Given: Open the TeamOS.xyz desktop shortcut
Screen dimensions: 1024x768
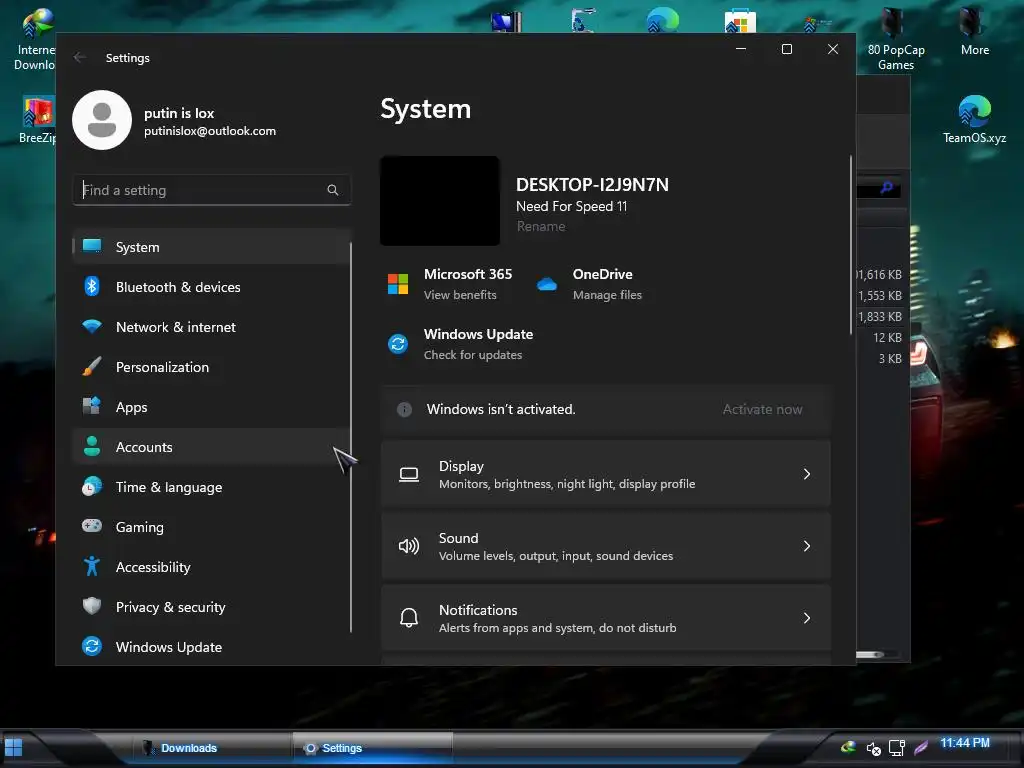Looking at the screenshot, I should coord(974,120).
